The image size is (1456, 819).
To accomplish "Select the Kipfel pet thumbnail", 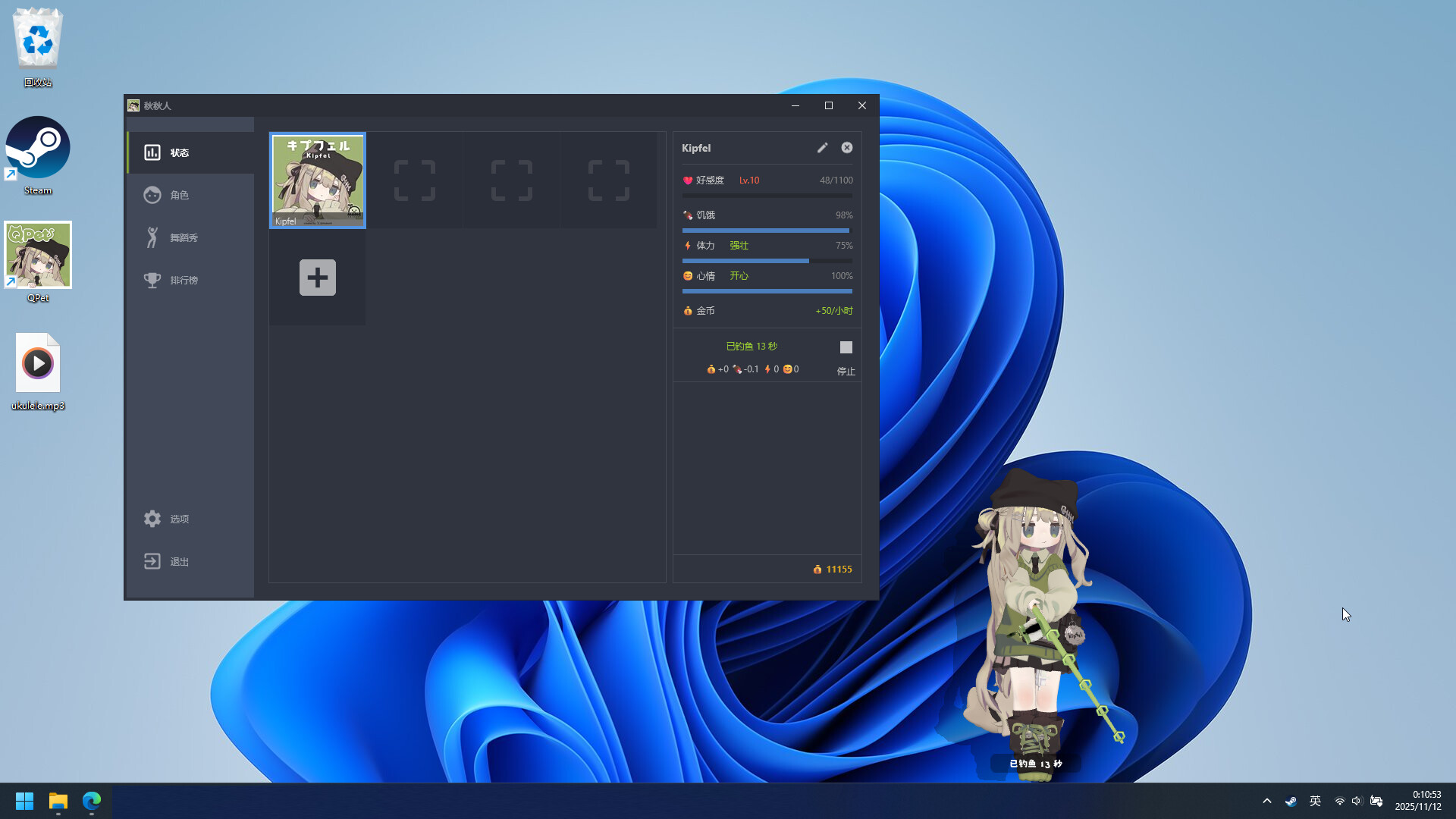I will tap(317, 180).
